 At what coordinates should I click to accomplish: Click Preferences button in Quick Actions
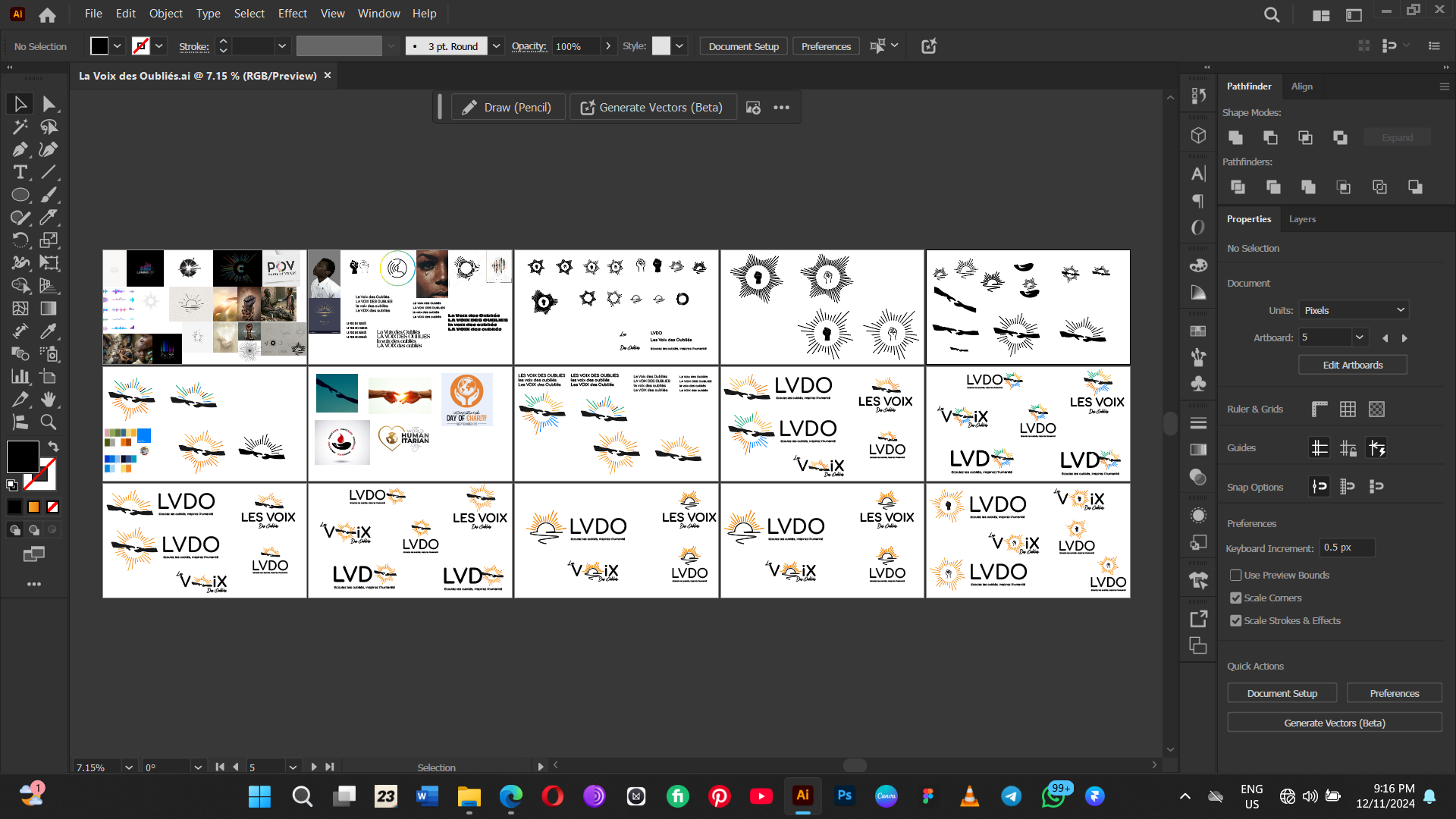click(1395, 693)
